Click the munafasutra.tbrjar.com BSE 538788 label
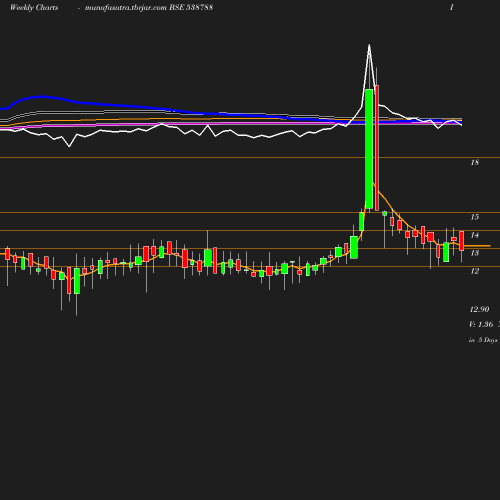500x500 pixels. coord(149,7)
